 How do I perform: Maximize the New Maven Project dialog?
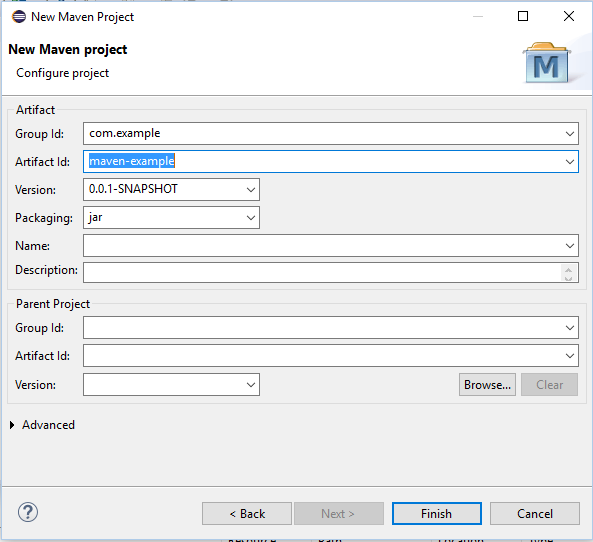coord(523,16)
